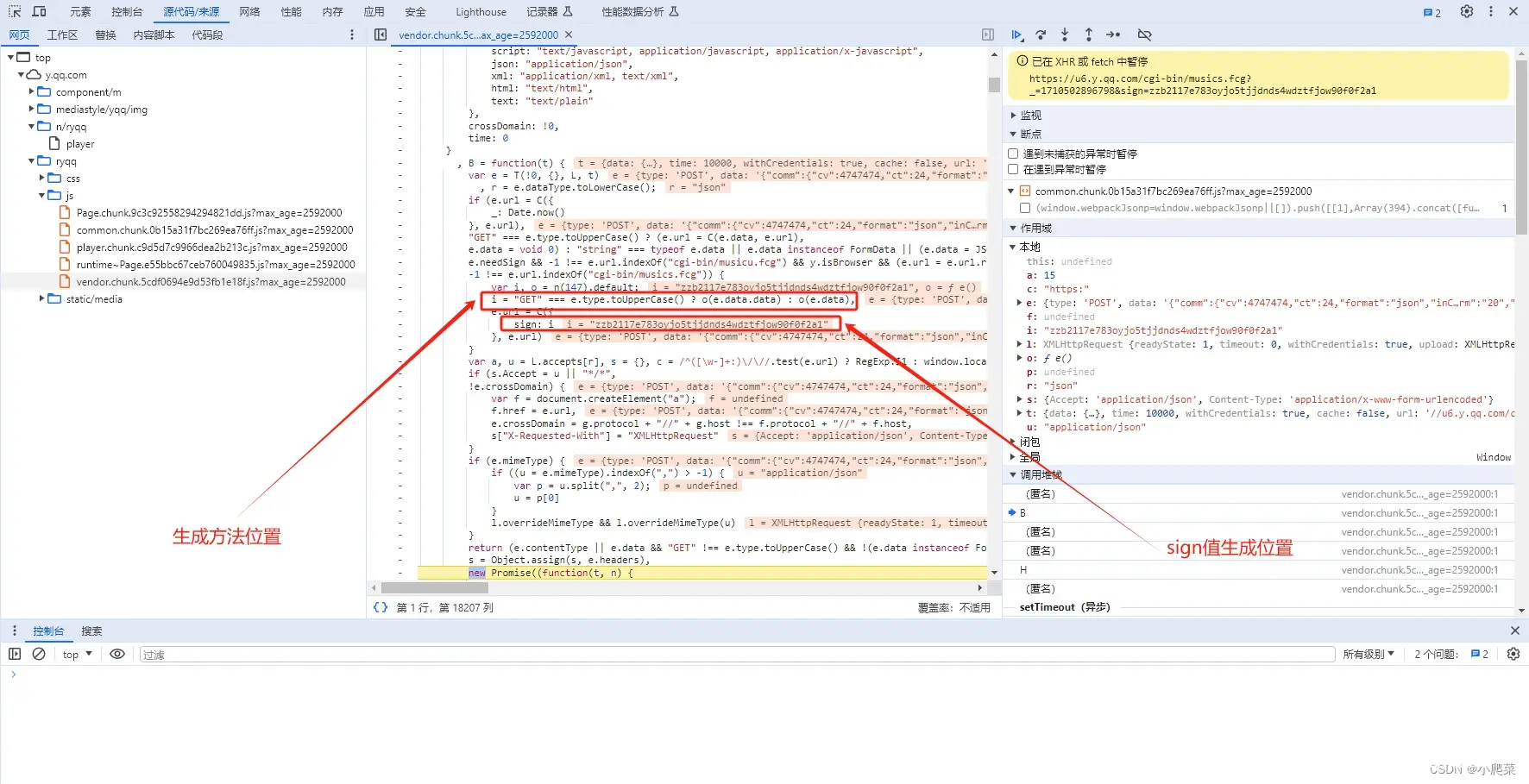Step over next function call

pyautogui.click(x=1041, y=34)
